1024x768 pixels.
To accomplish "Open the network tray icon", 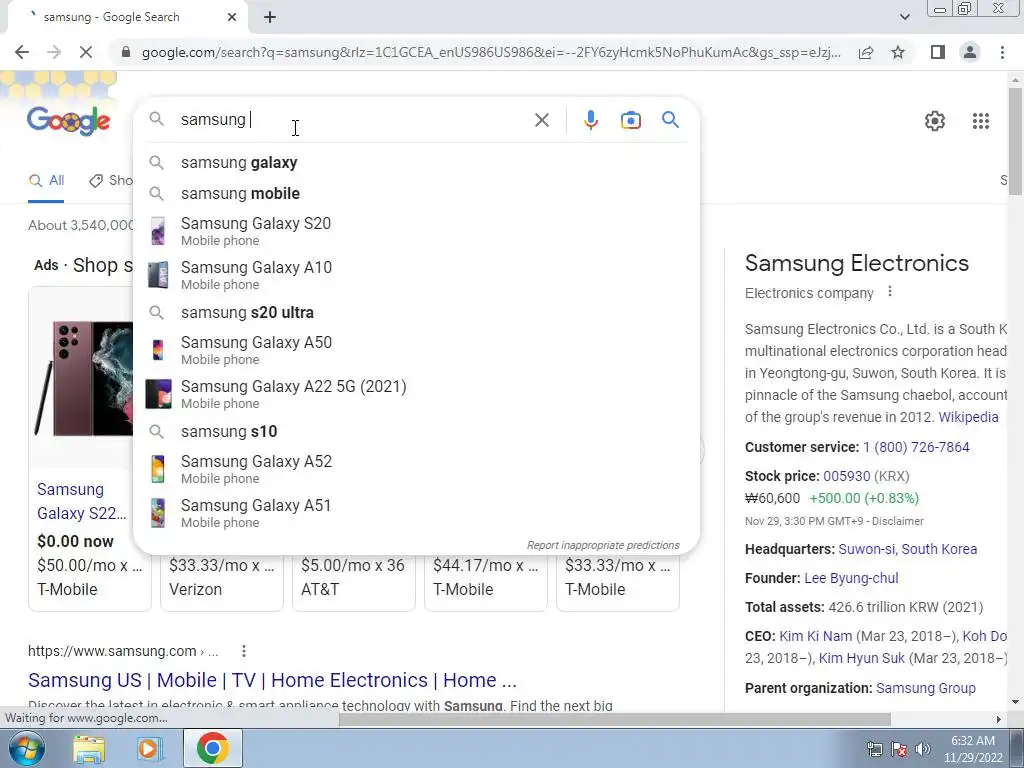I will tap(874, 749).
